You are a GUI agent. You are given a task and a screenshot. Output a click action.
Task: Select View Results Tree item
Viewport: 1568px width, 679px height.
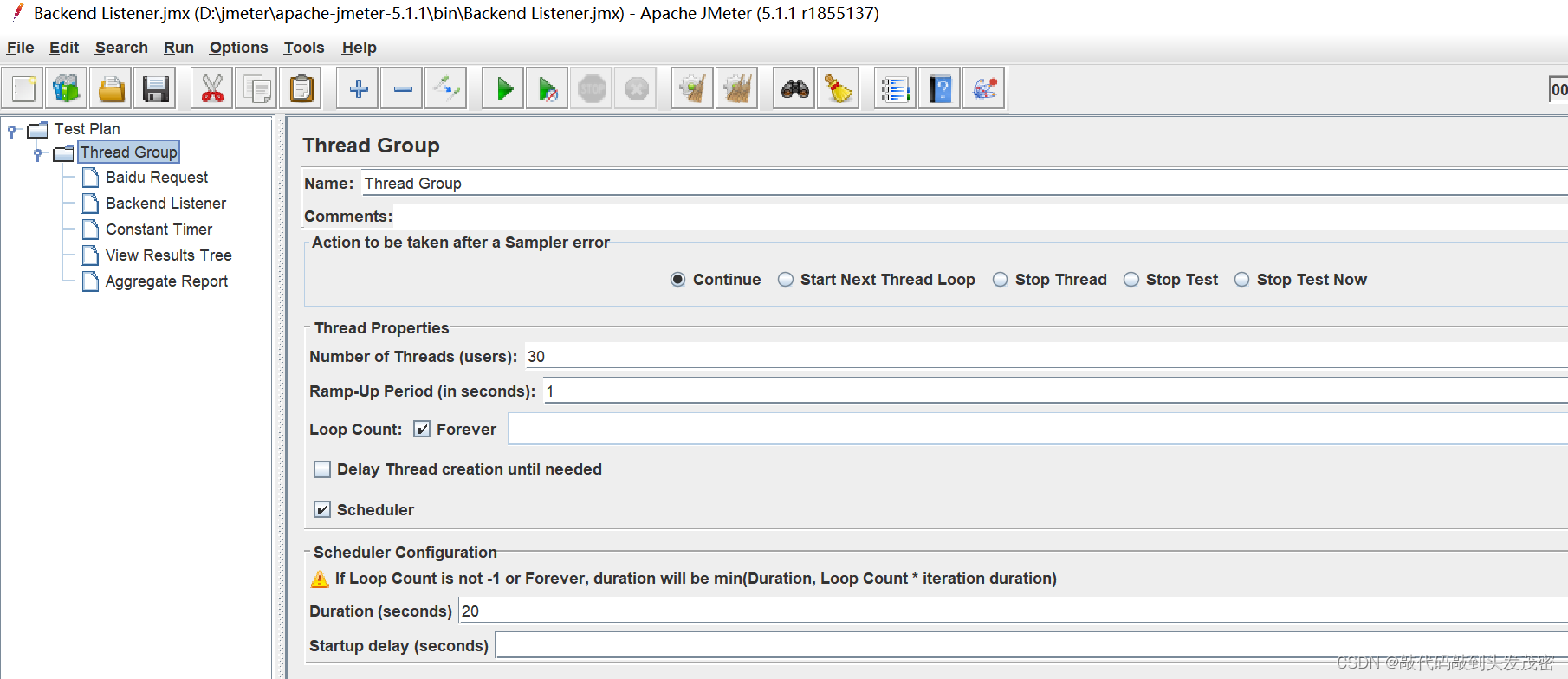(168, 255)
